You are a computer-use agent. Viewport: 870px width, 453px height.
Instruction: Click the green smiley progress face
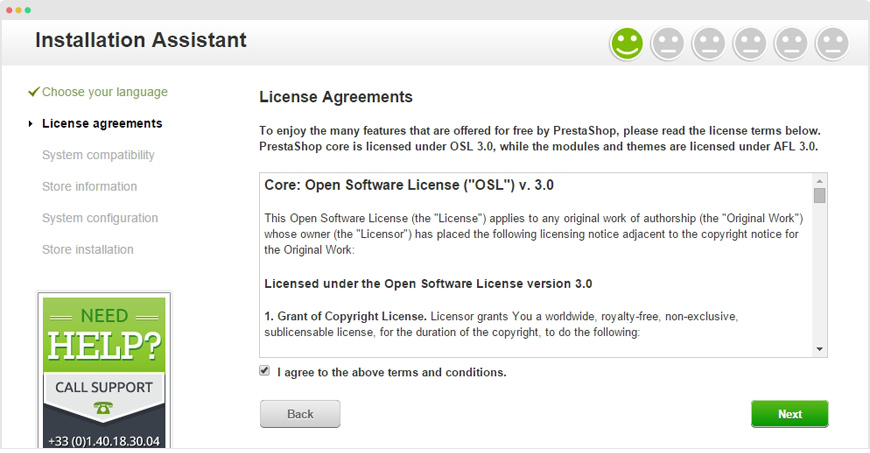coord(627,43)
